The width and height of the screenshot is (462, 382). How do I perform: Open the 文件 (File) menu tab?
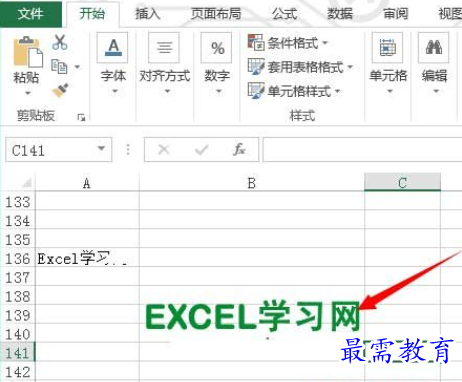pyautogui.click(x=31, y=14)
